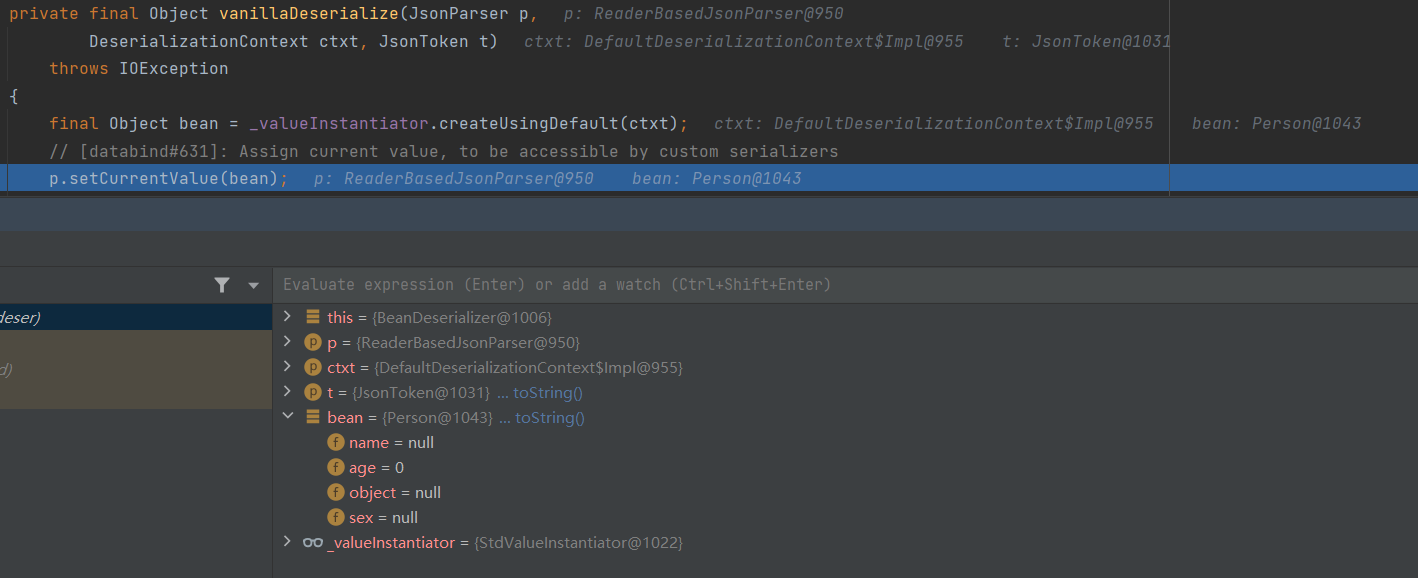Click the field icon next to 'sex'
The image size is (1418, 578).
click(x=336, y=518)
